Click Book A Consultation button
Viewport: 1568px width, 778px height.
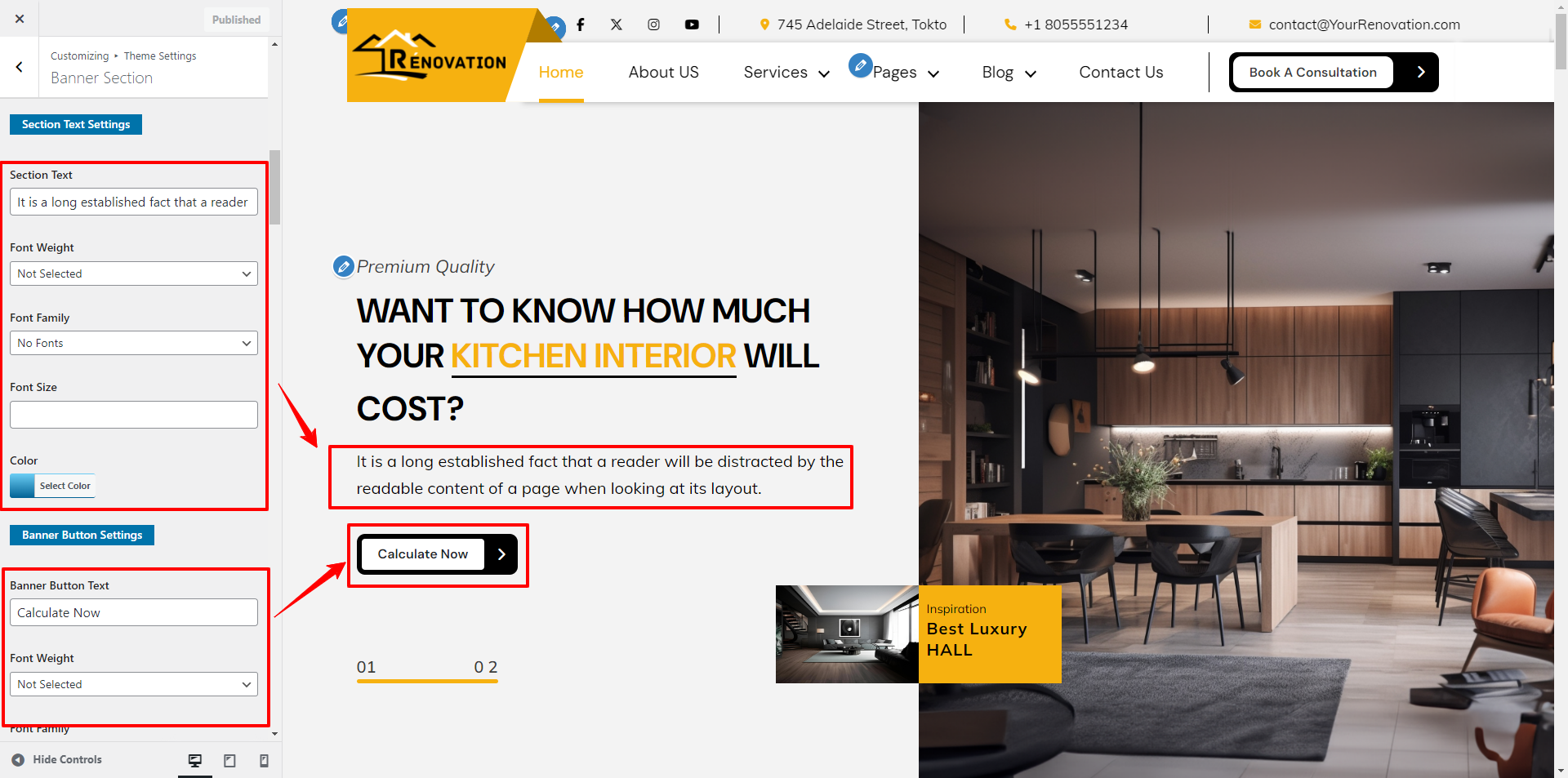pos(1334,73)
